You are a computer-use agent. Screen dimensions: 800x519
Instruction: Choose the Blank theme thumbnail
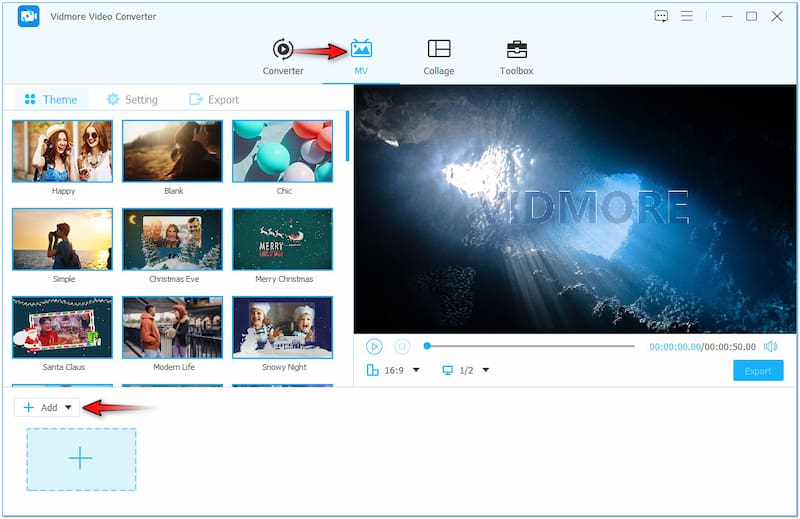point(172,151)
